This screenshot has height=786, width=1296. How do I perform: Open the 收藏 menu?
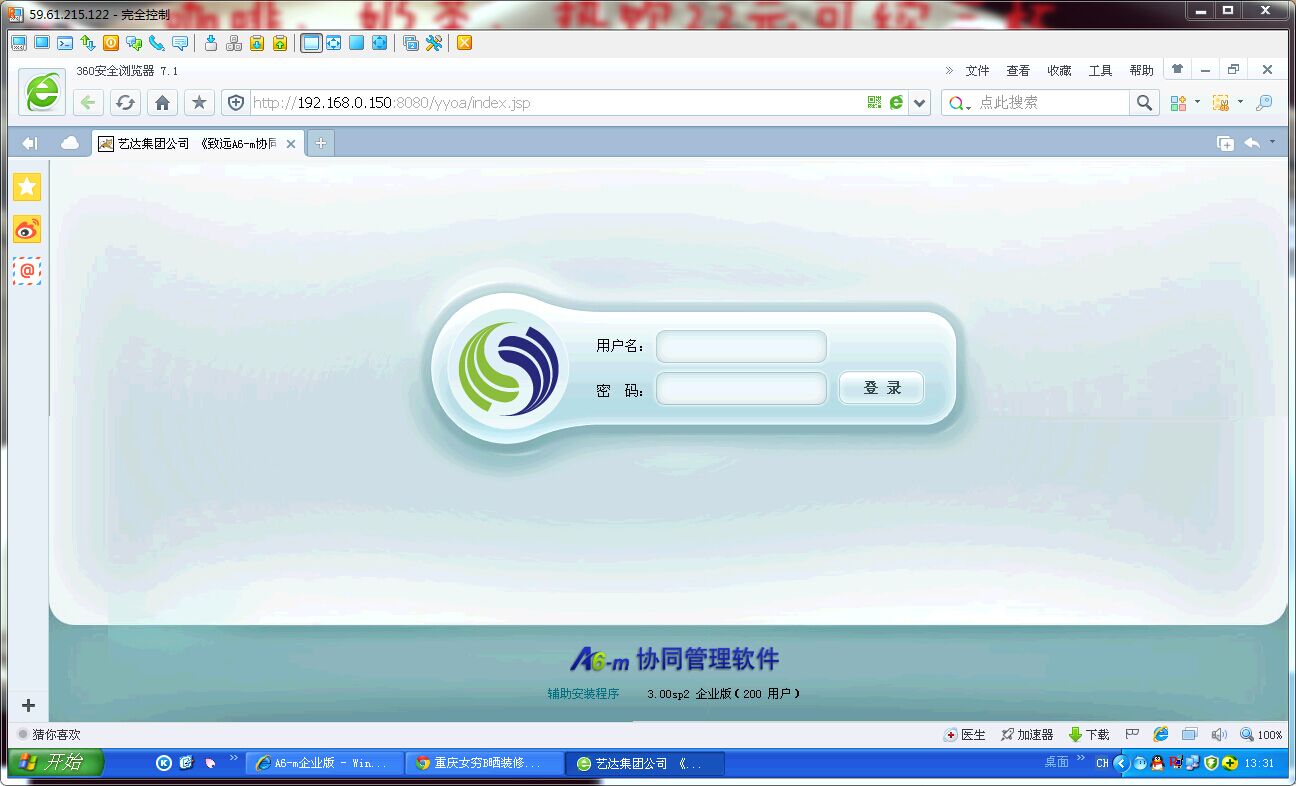(x=1059, y=70)
